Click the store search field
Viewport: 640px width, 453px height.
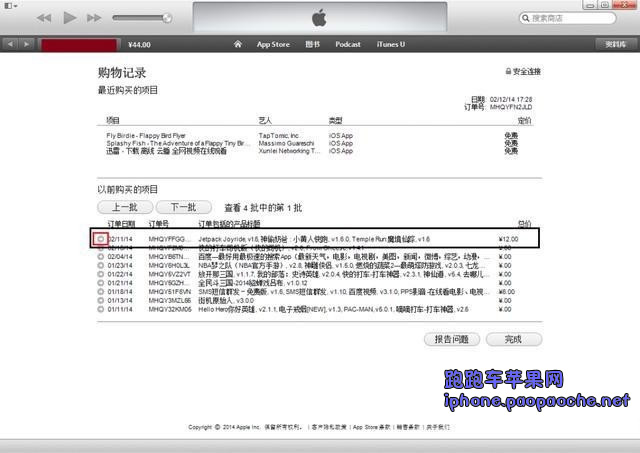[568, 18]
